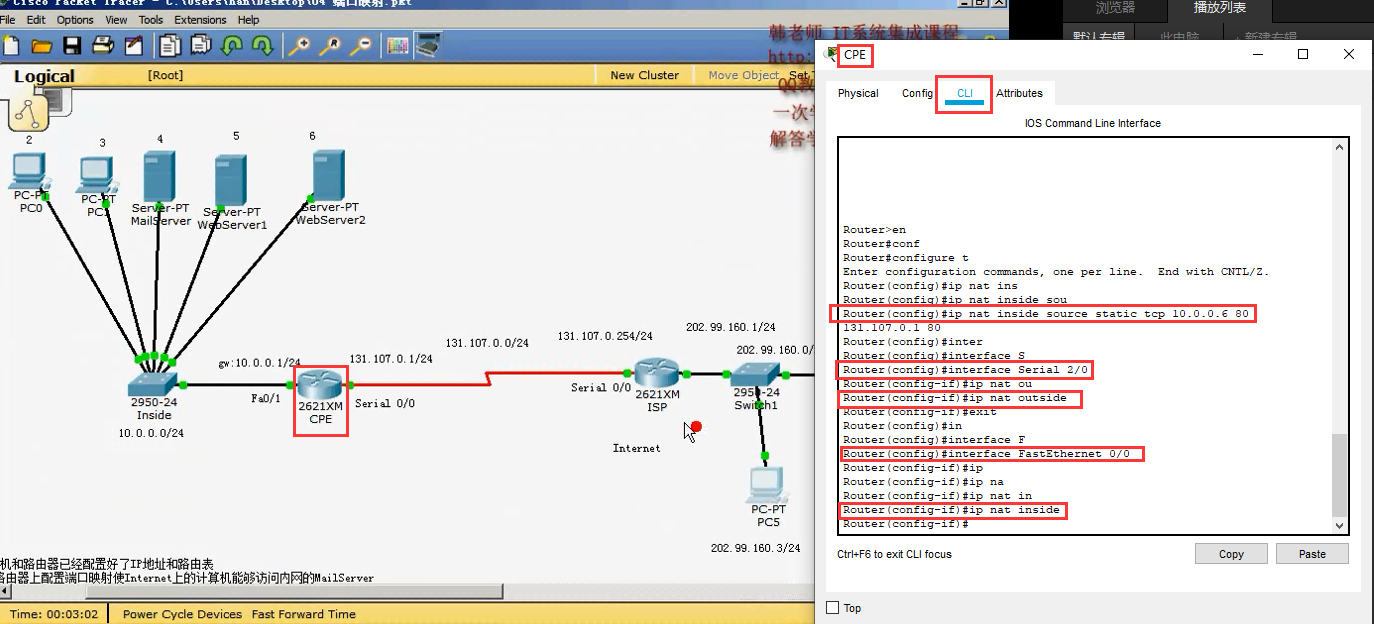The height and width of the screenshot is (624, 1374).
Task: Select the CPE 2621XM router
Action: [x=320, y=385]
